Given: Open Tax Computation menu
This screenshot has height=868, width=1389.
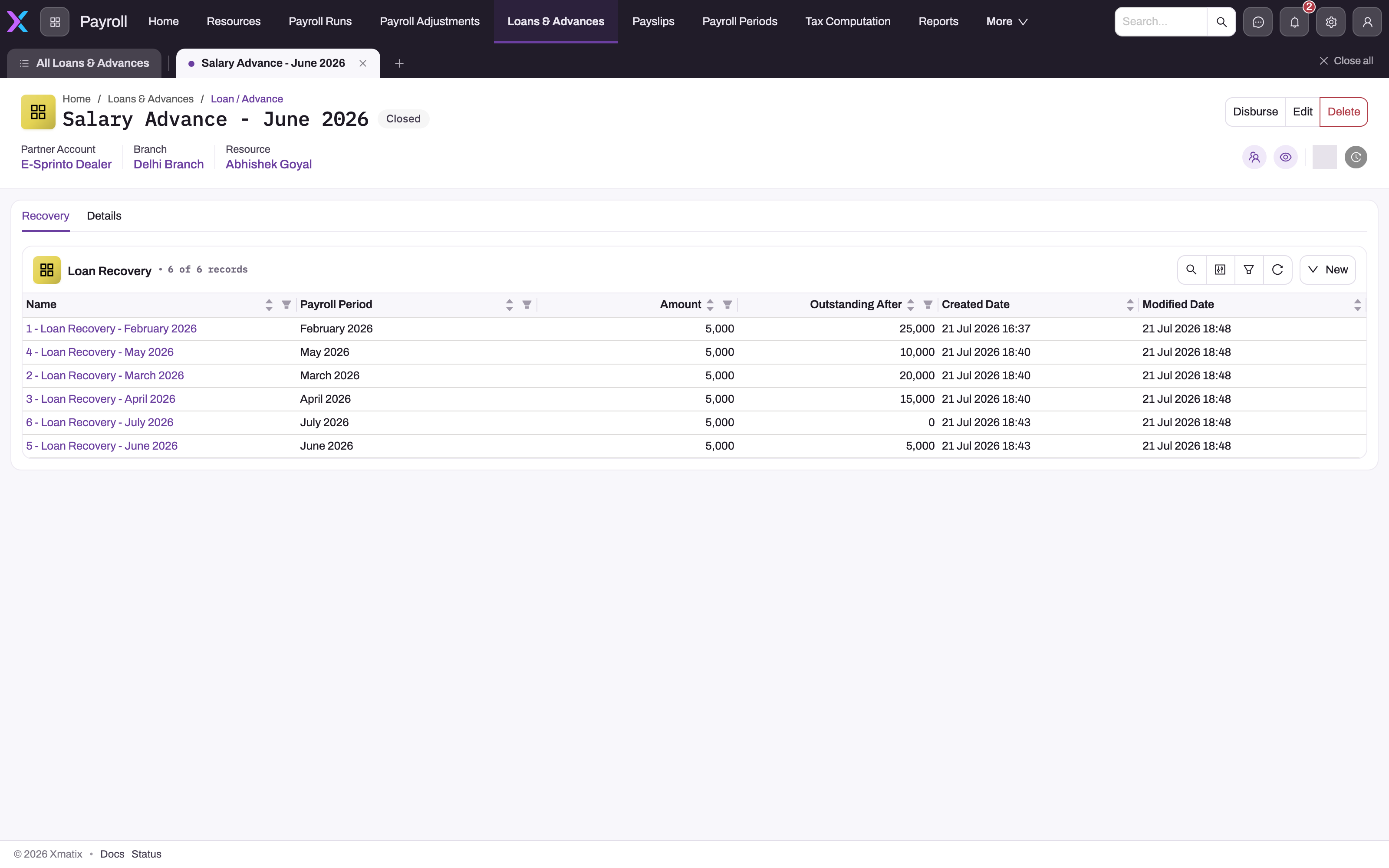Looking at the screenshot, I should 848,22.
